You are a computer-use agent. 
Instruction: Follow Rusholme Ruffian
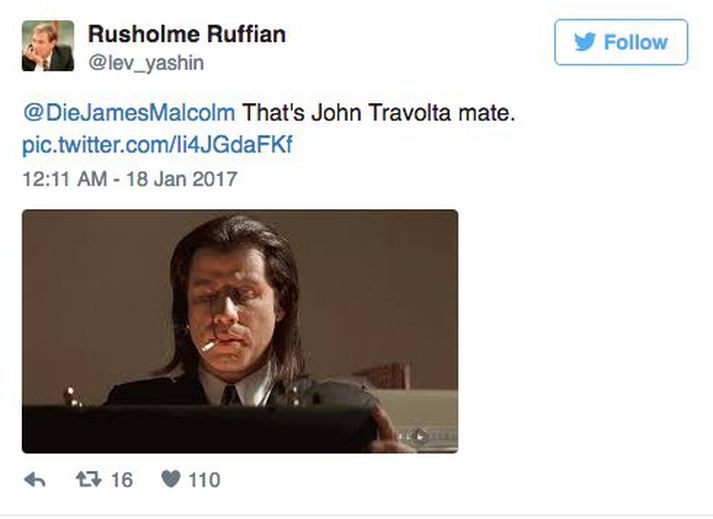621,42
